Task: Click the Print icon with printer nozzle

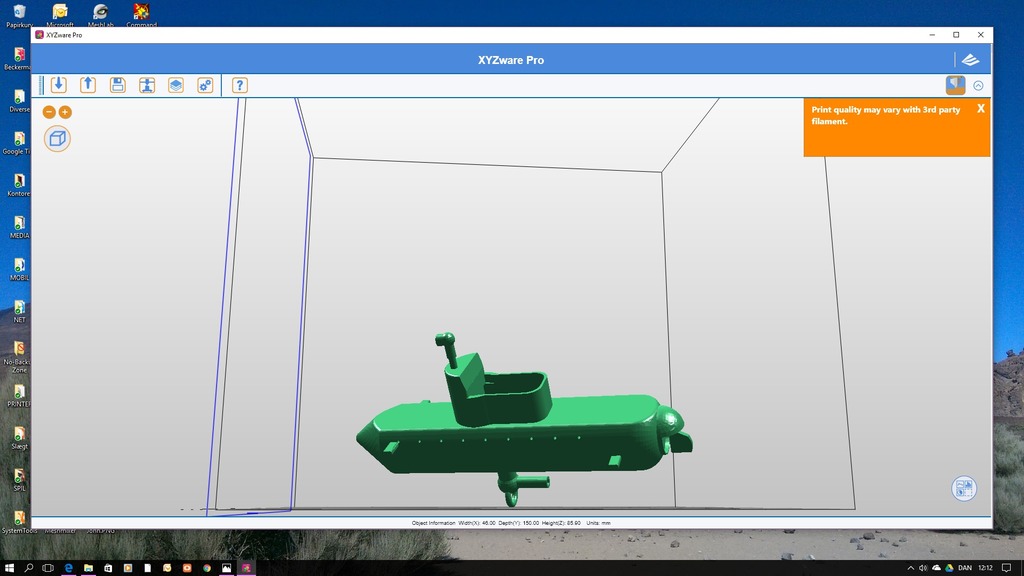Action: [x=147, y=85]
